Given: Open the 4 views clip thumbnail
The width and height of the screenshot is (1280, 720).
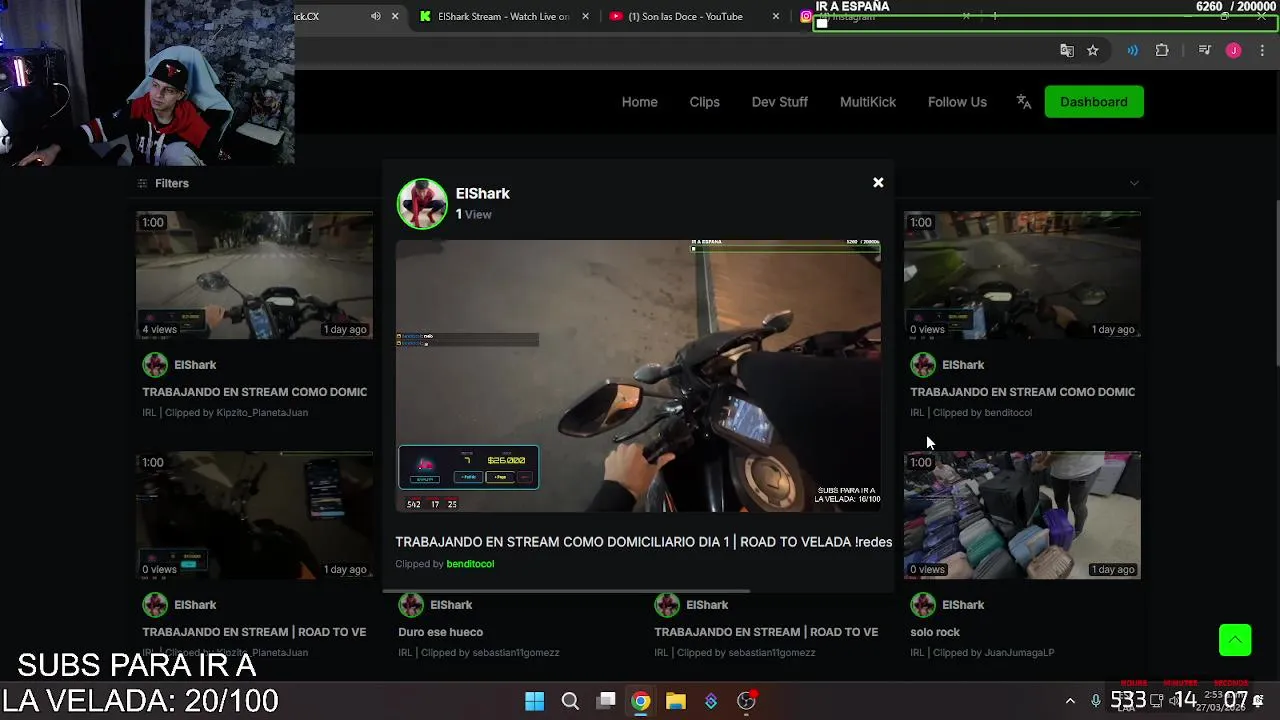Looking at the screenshot, I should (x=254, y=275).
